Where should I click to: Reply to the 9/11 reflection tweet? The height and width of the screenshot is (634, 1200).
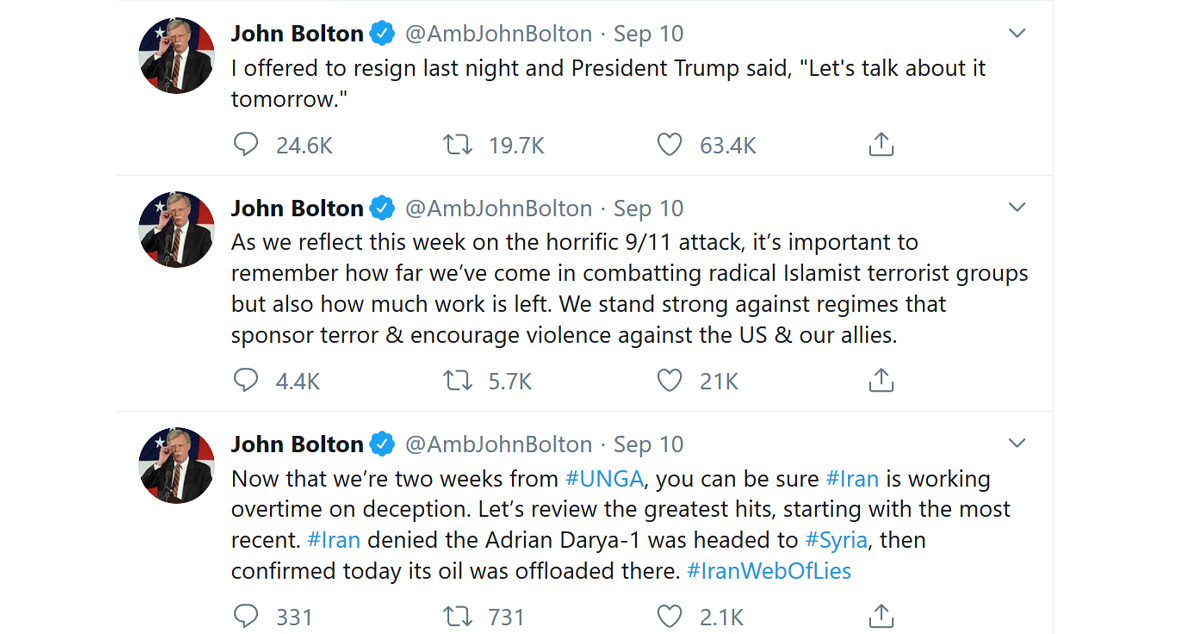tap(246, 380)
